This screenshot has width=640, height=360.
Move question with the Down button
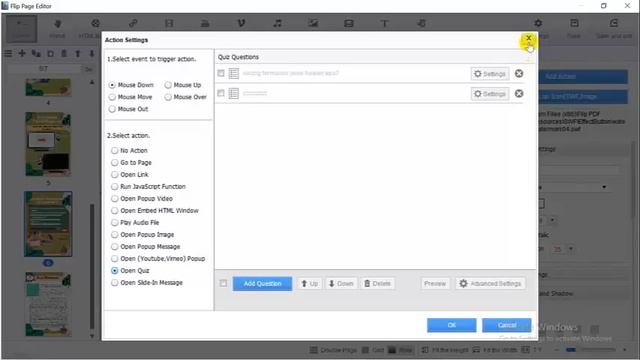click(341, 284)
